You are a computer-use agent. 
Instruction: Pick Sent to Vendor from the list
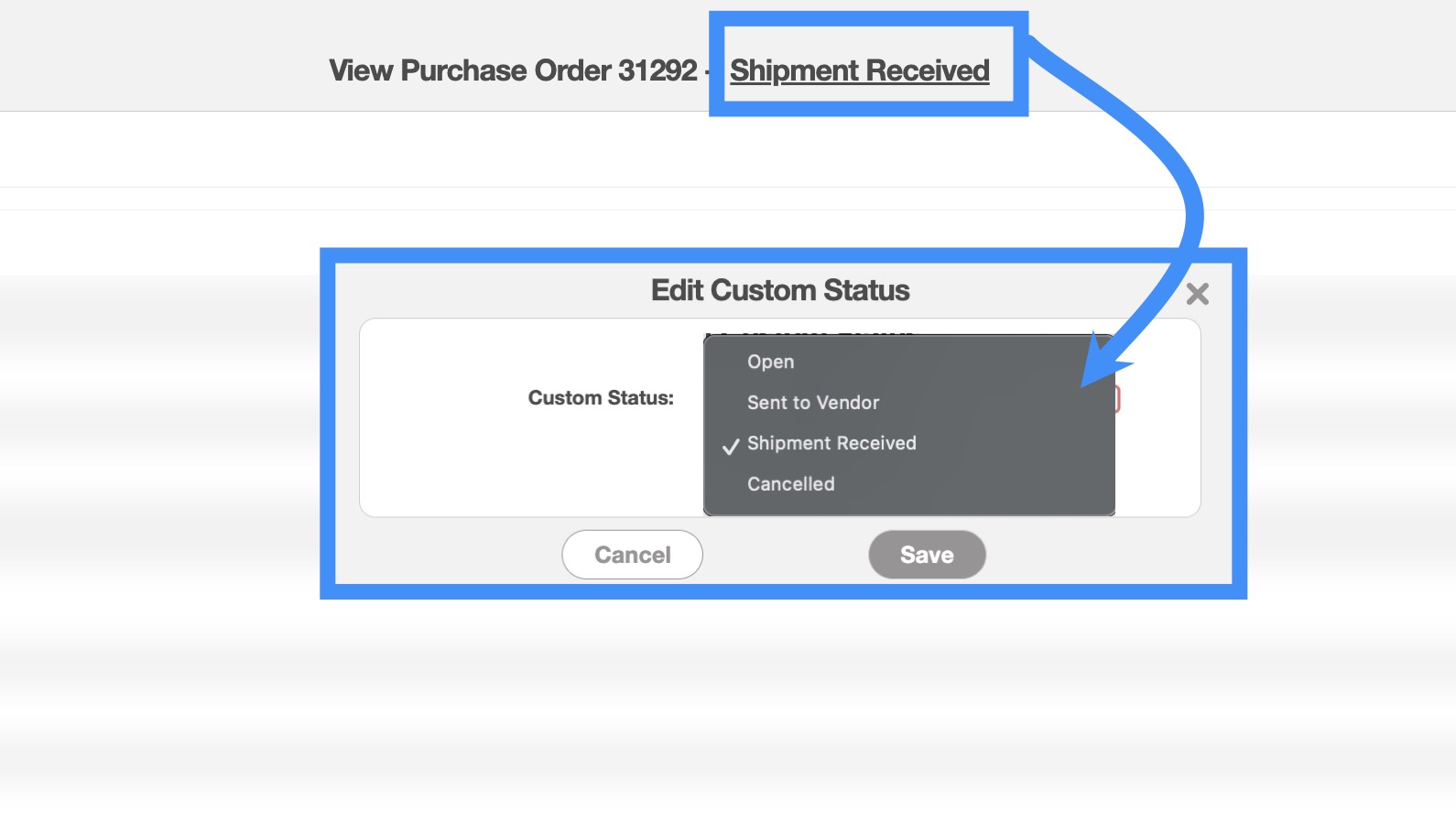click(812, 403)
